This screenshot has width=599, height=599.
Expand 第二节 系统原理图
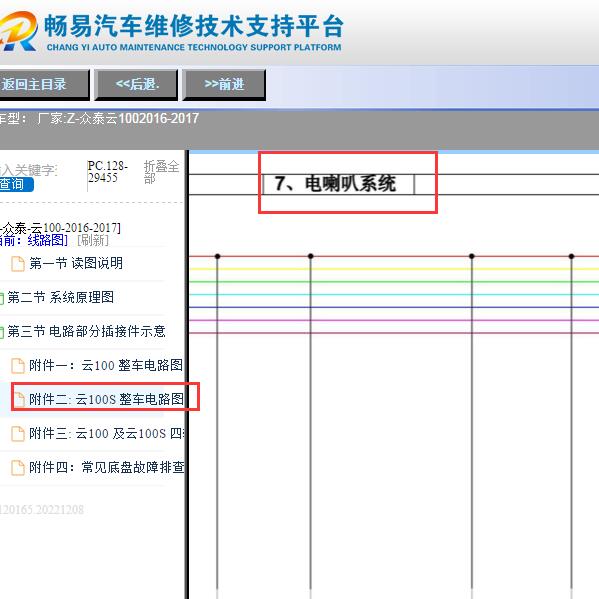click(60, 297)
